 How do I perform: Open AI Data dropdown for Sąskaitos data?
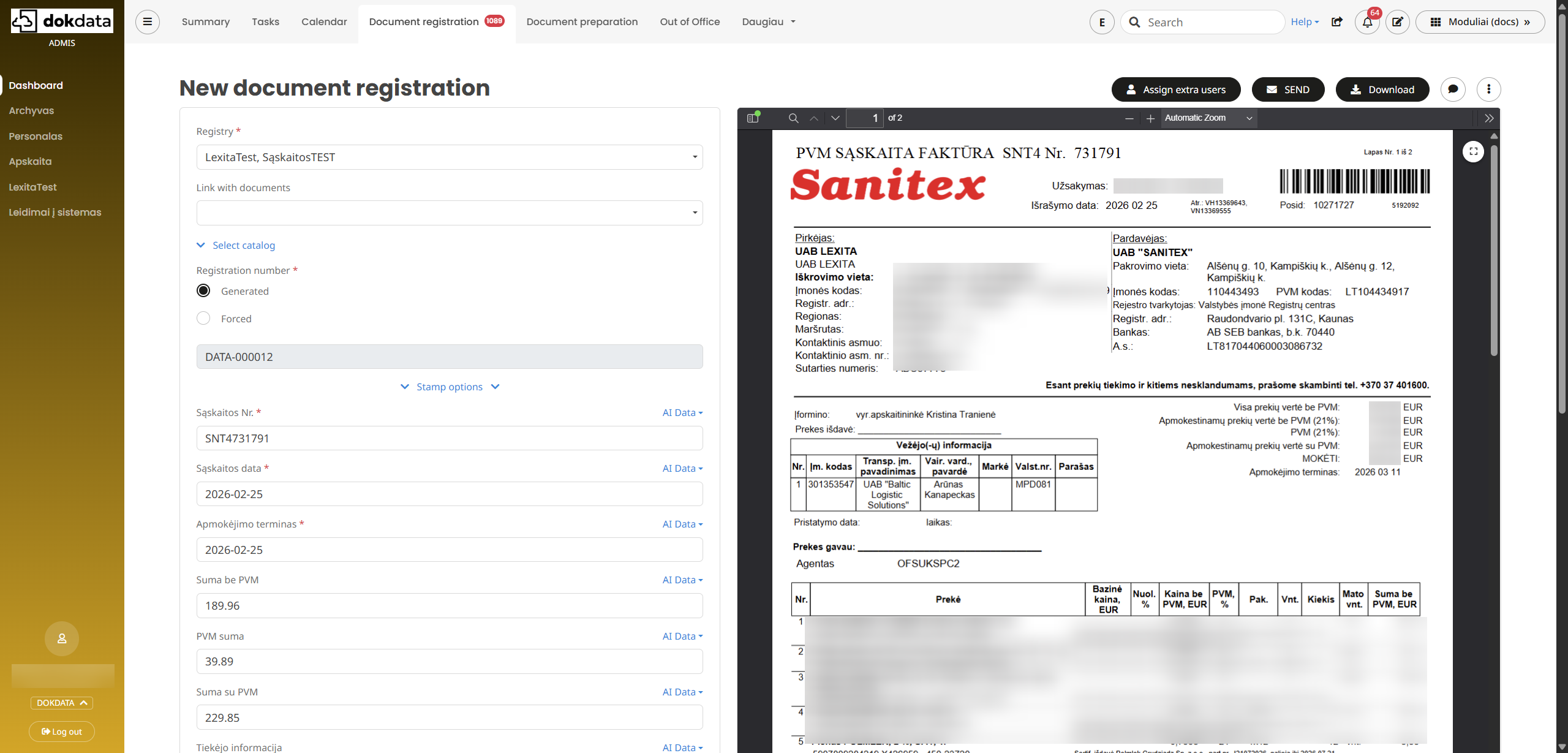[x=682, y=469]
